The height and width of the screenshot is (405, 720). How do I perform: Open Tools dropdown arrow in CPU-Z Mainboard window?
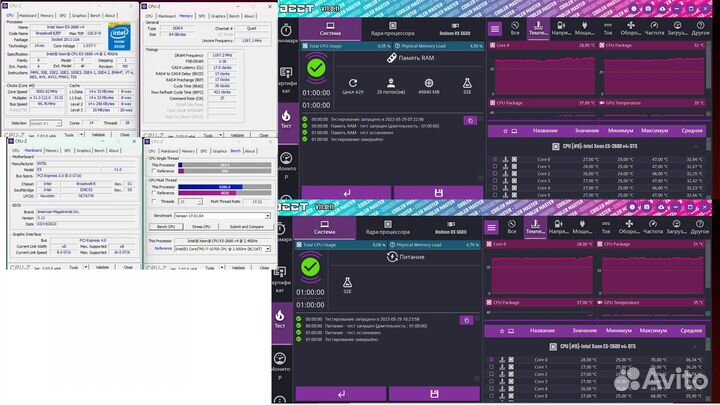coord(85,267)
